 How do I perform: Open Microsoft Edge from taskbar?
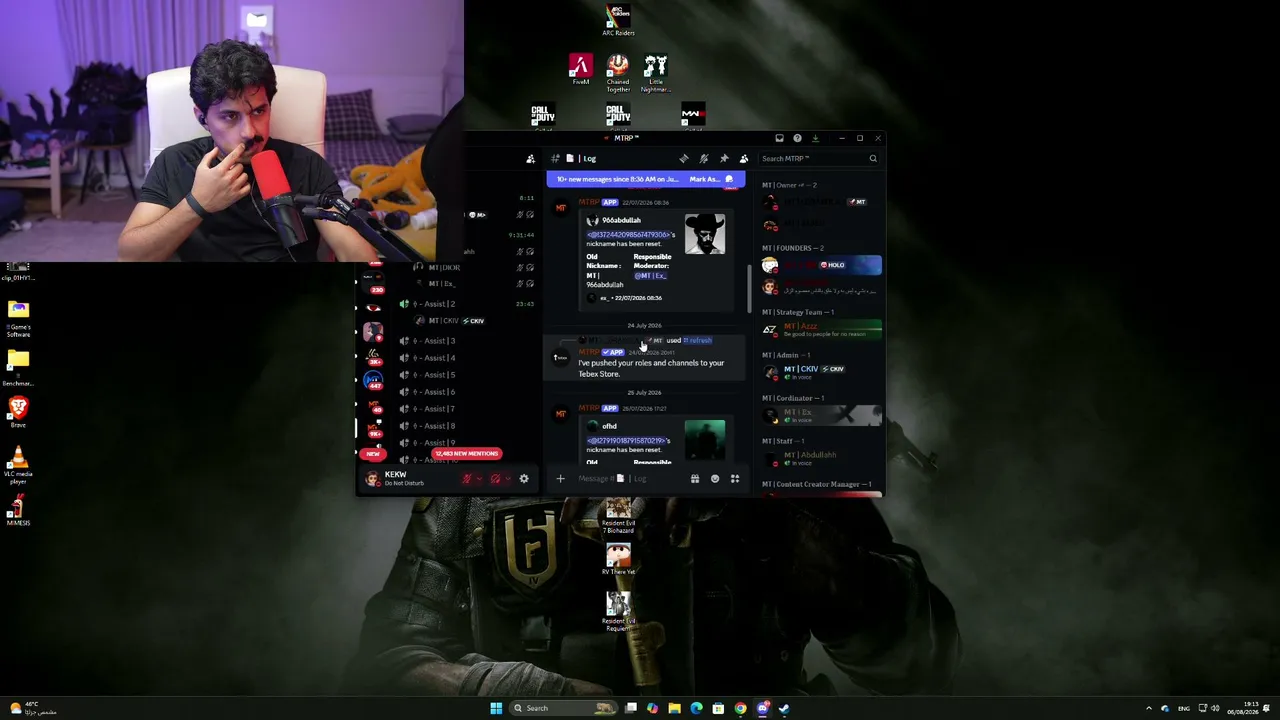(x=696, y=708)
